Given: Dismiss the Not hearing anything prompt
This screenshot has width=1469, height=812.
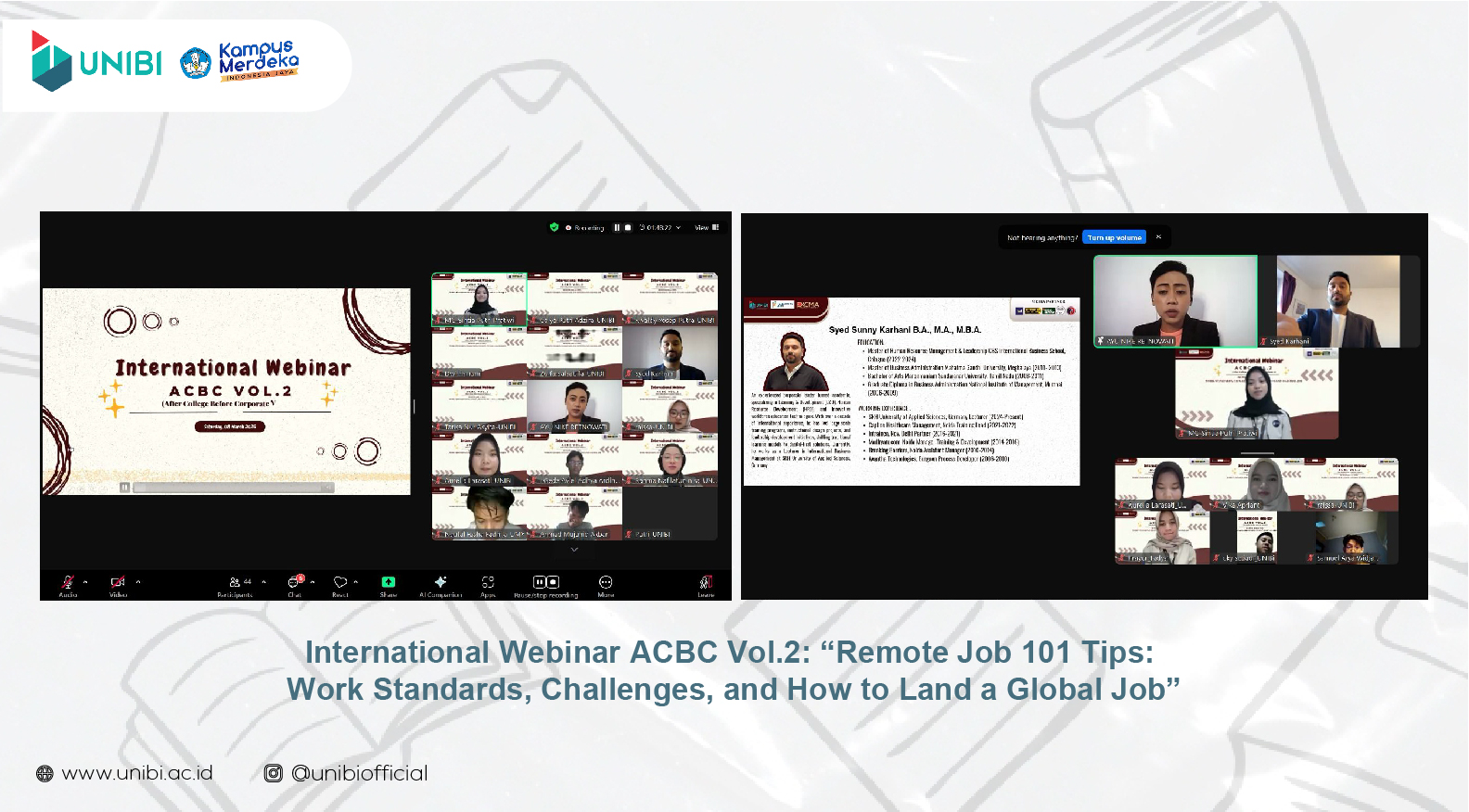Looking at the screenshot, I should (x=1158, y=237).
